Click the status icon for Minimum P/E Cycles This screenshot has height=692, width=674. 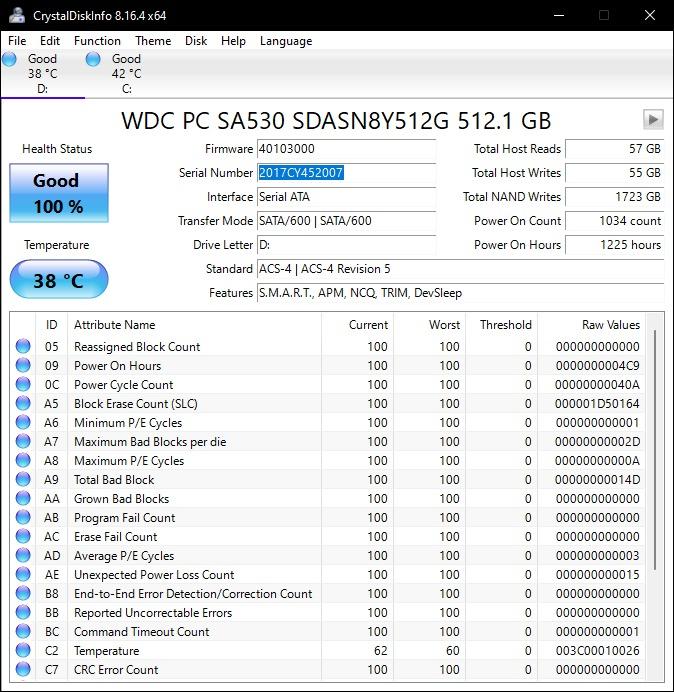[x=23, y=422]
